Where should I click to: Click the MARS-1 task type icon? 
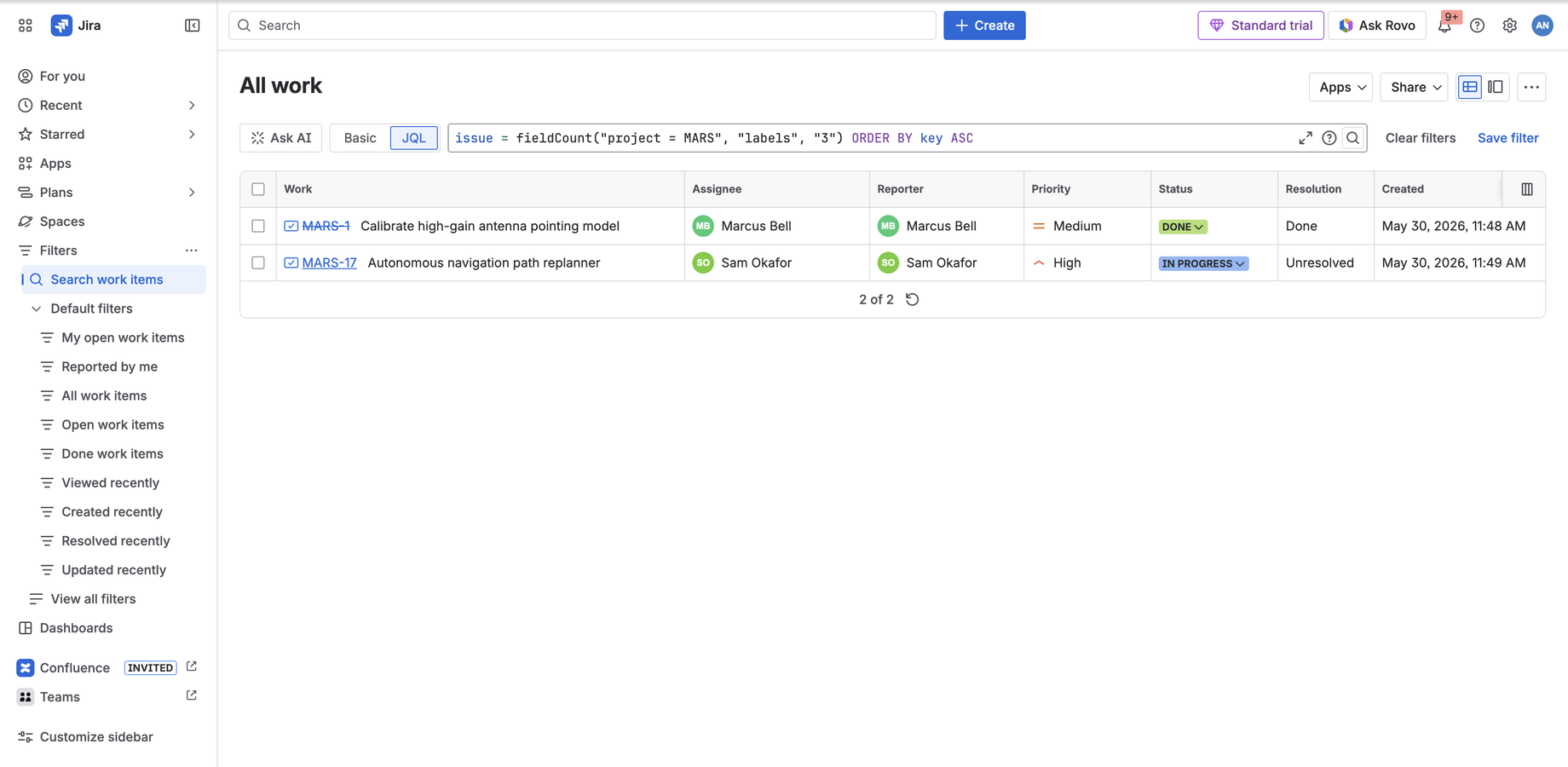point(291,226)
